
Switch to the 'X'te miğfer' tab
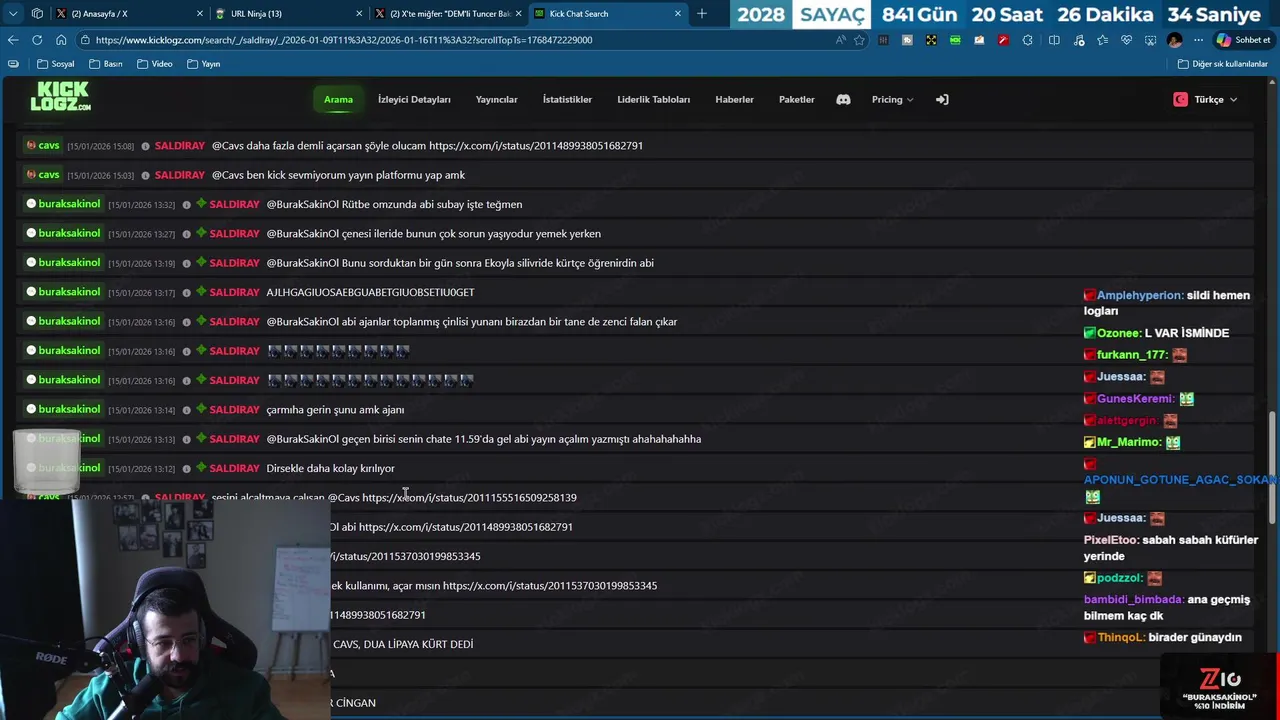point(447,14)
